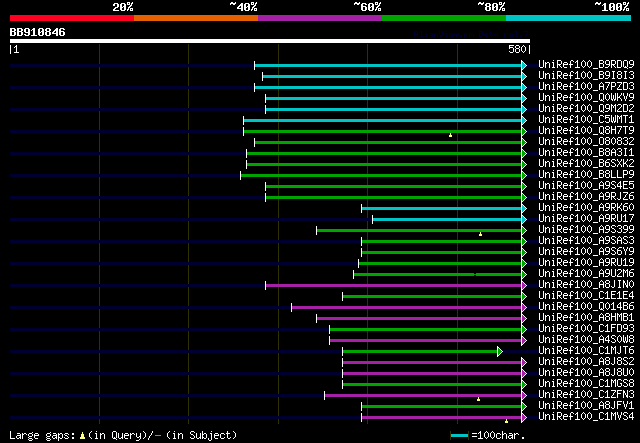Image resolution: width=640 pixels, height=443 pixels.
Task: Click the UniRef100_A4S0W8 label
Action: pos(586,340)
